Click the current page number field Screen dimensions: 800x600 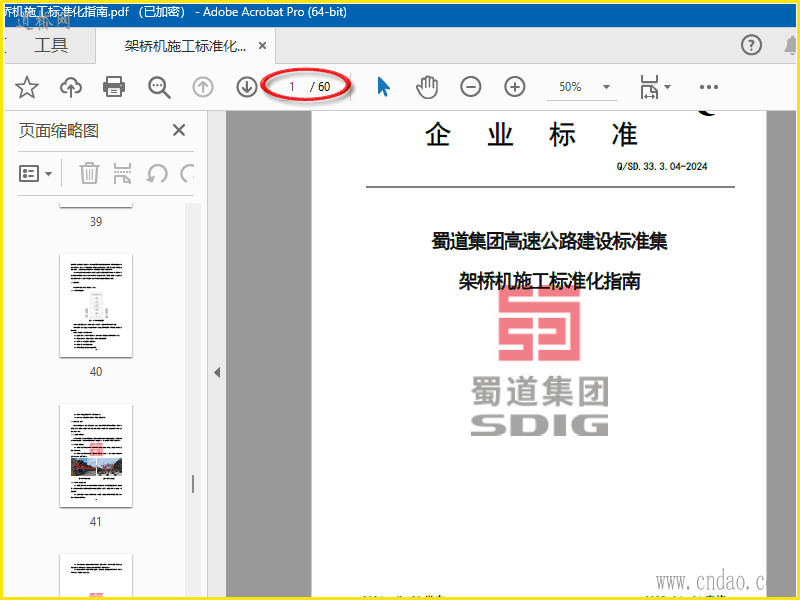(292, 87)
